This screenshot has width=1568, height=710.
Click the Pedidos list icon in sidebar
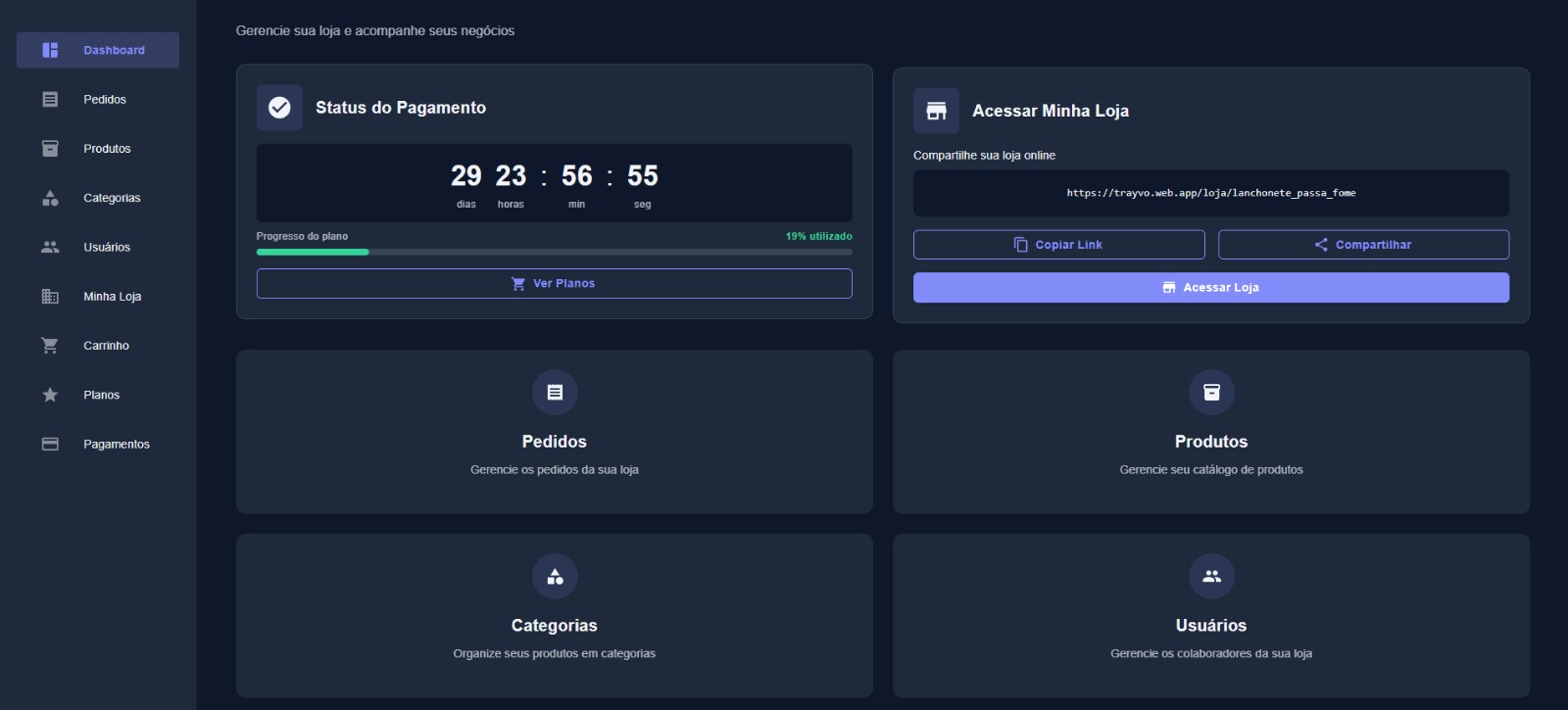click(x=50, y=99)
